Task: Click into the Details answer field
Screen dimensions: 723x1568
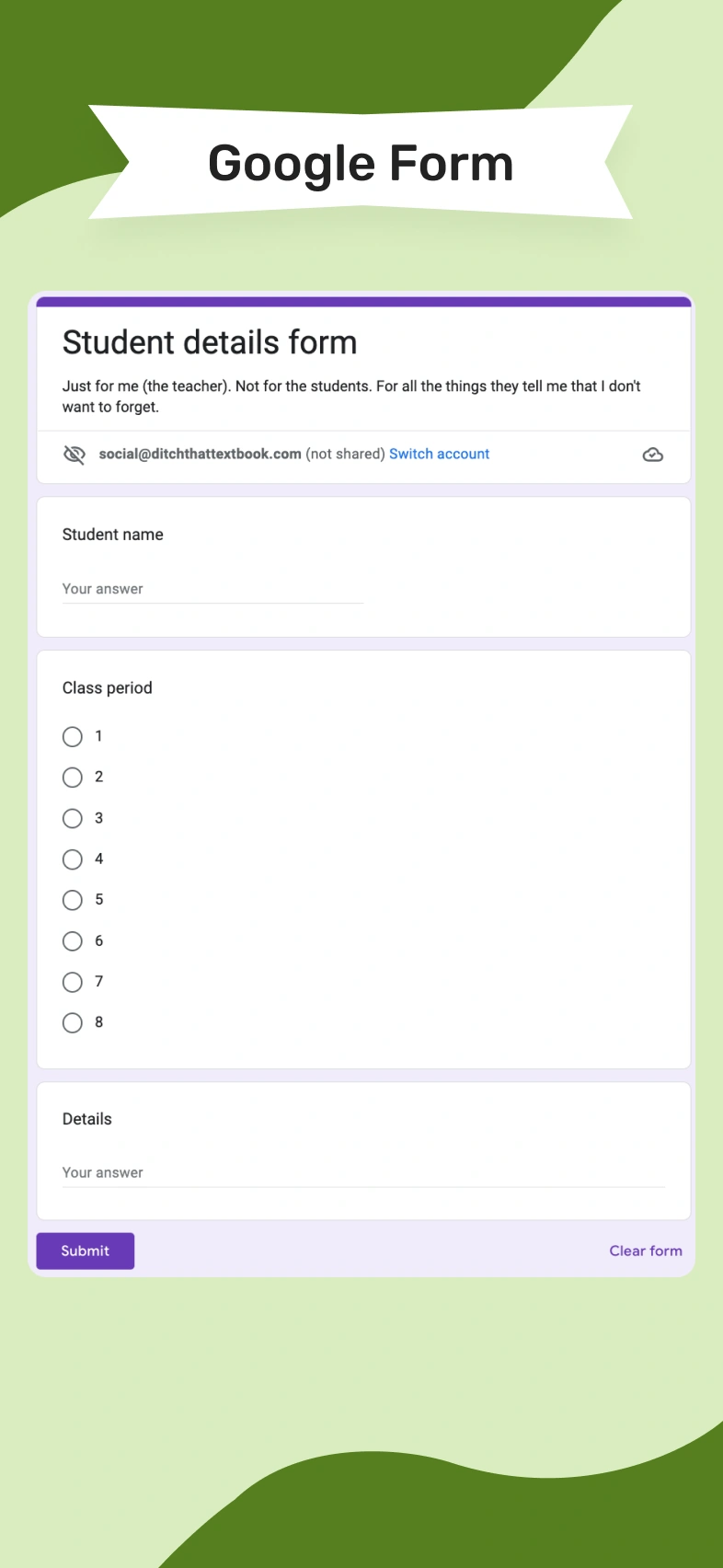Action: coord(362,1173)
